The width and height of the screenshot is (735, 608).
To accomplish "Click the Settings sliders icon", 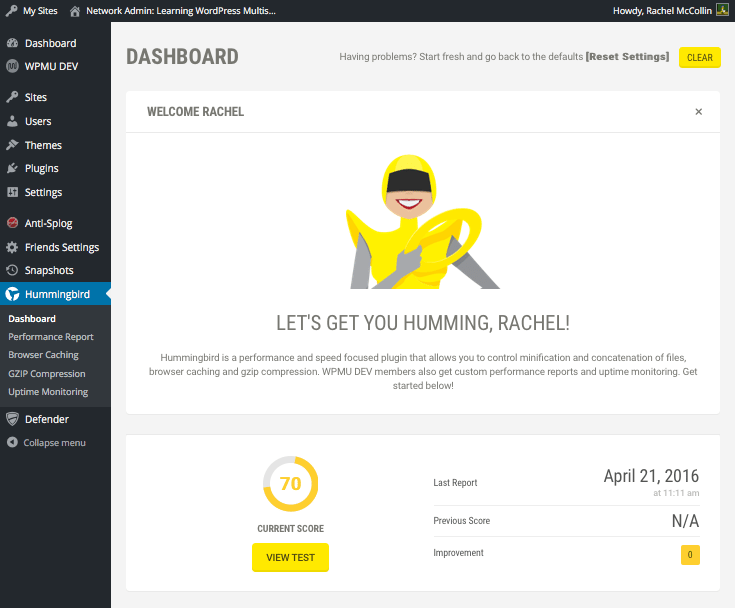I will pyautogui.click(x=13, y=192).
